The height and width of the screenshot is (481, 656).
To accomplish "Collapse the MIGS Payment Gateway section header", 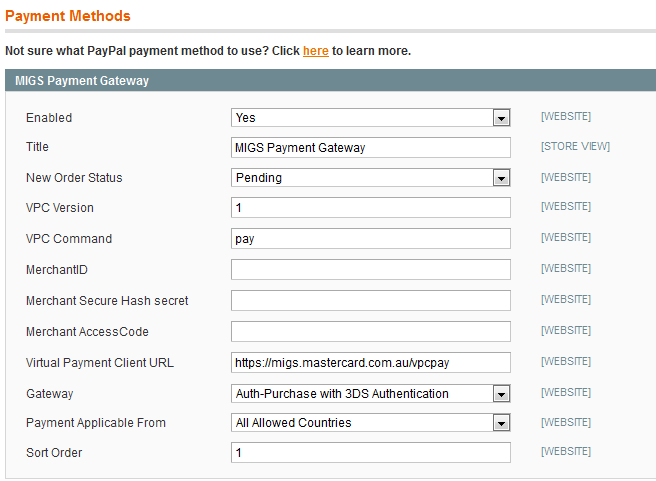I will click(331, 80).
